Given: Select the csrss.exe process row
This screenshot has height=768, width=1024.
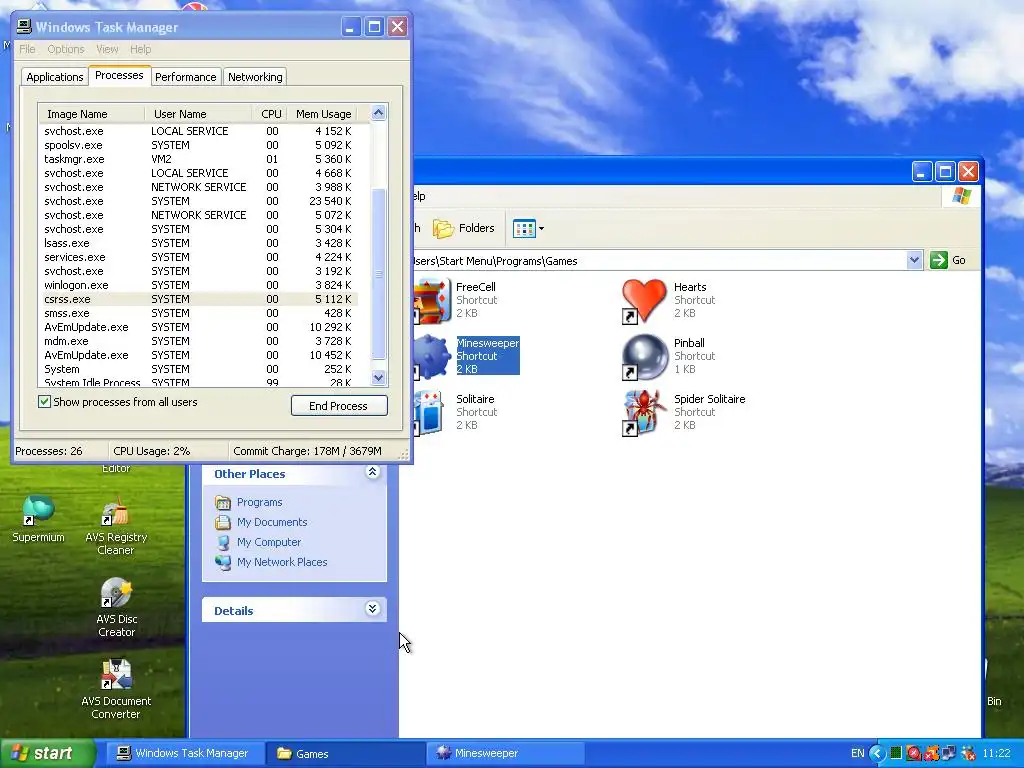Looking at the screenshot, I should (198, 299).
